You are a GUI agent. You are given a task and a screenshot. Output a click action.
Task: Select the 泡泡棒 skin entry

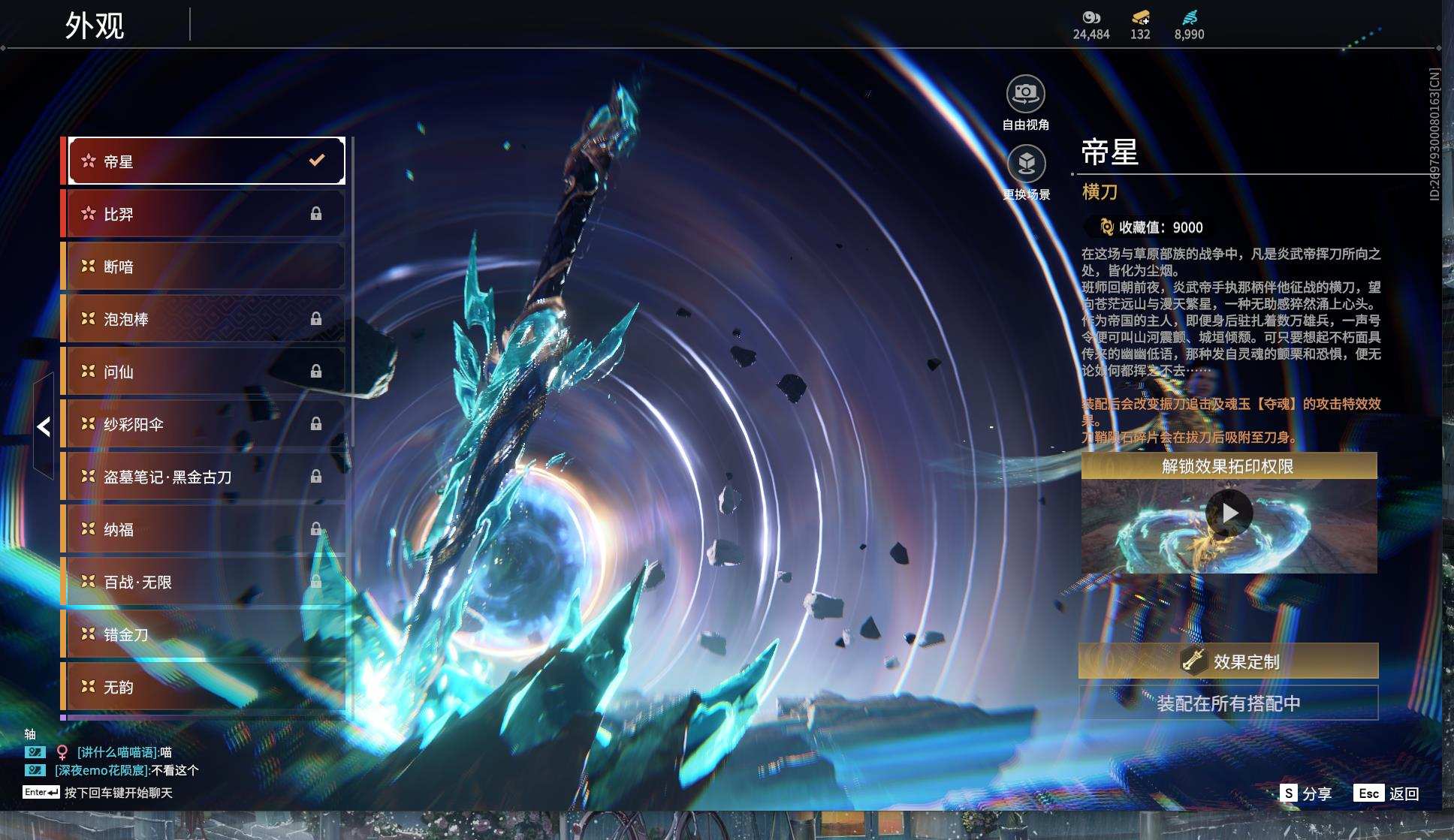203,319
